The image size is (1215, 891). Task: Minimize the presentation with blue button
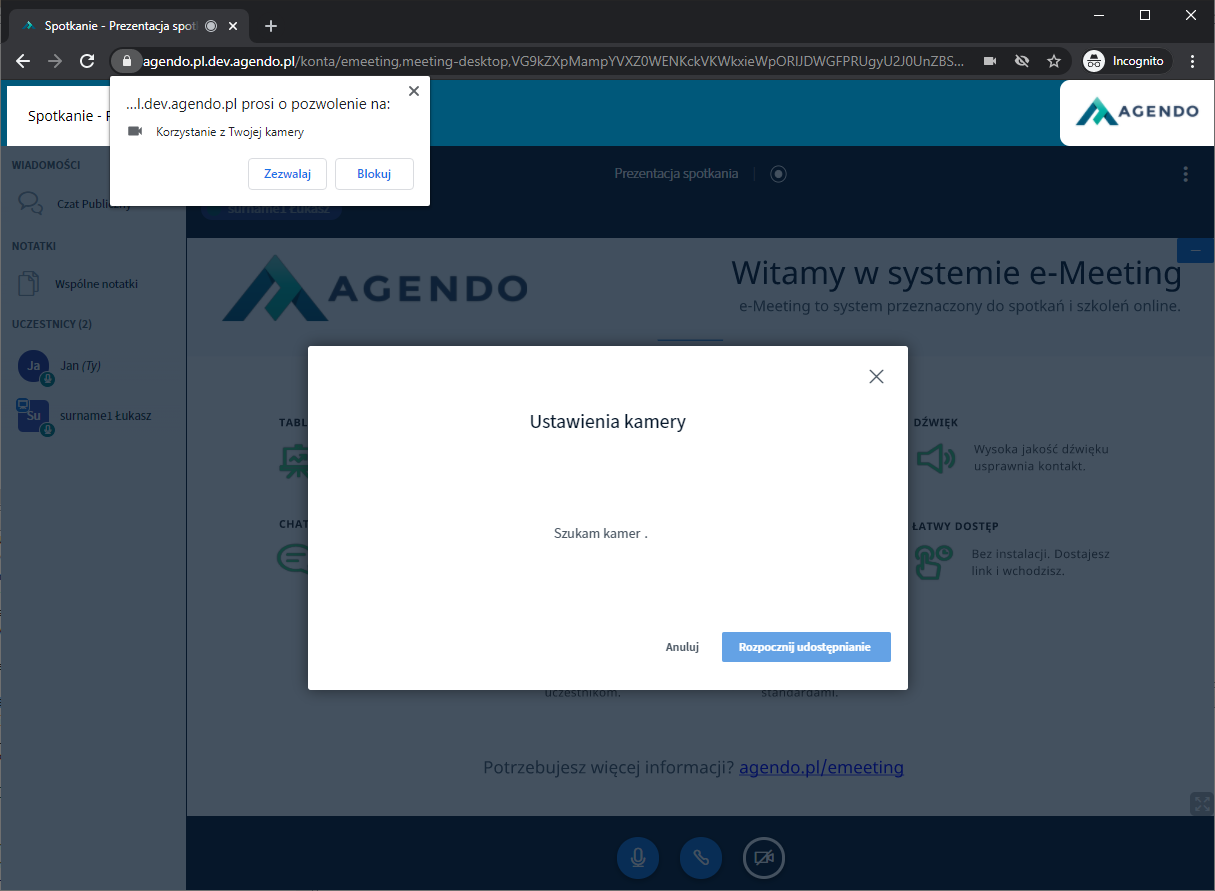(x=1195, y=250)
